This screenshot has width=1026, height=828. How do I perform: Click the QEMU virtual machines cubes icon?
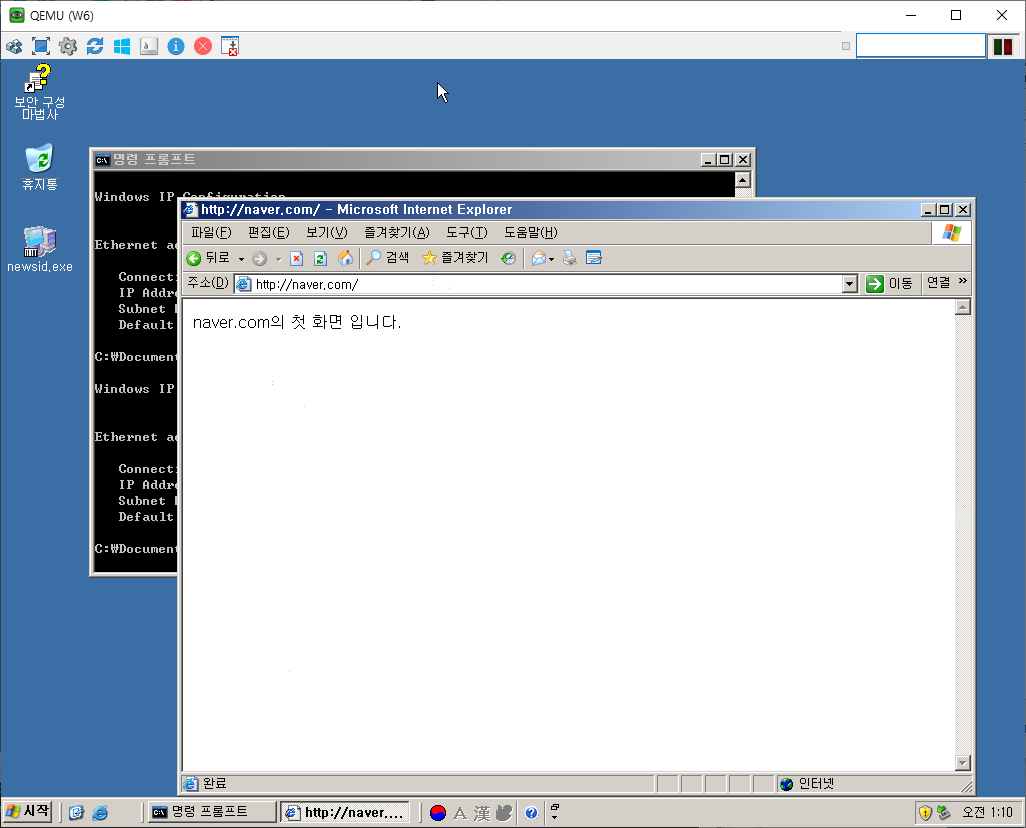coord(14,46)
